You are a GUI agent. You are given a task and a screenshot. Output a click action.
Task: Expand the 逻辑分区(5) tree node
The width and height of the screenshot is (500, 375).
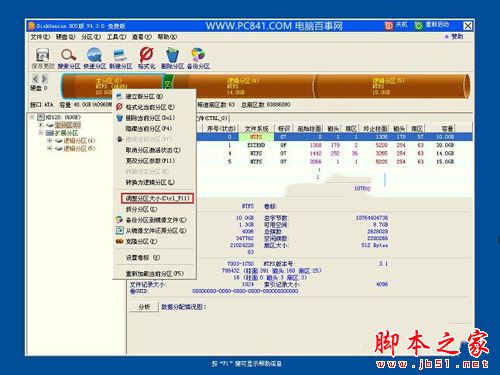(x=49, y=149)
